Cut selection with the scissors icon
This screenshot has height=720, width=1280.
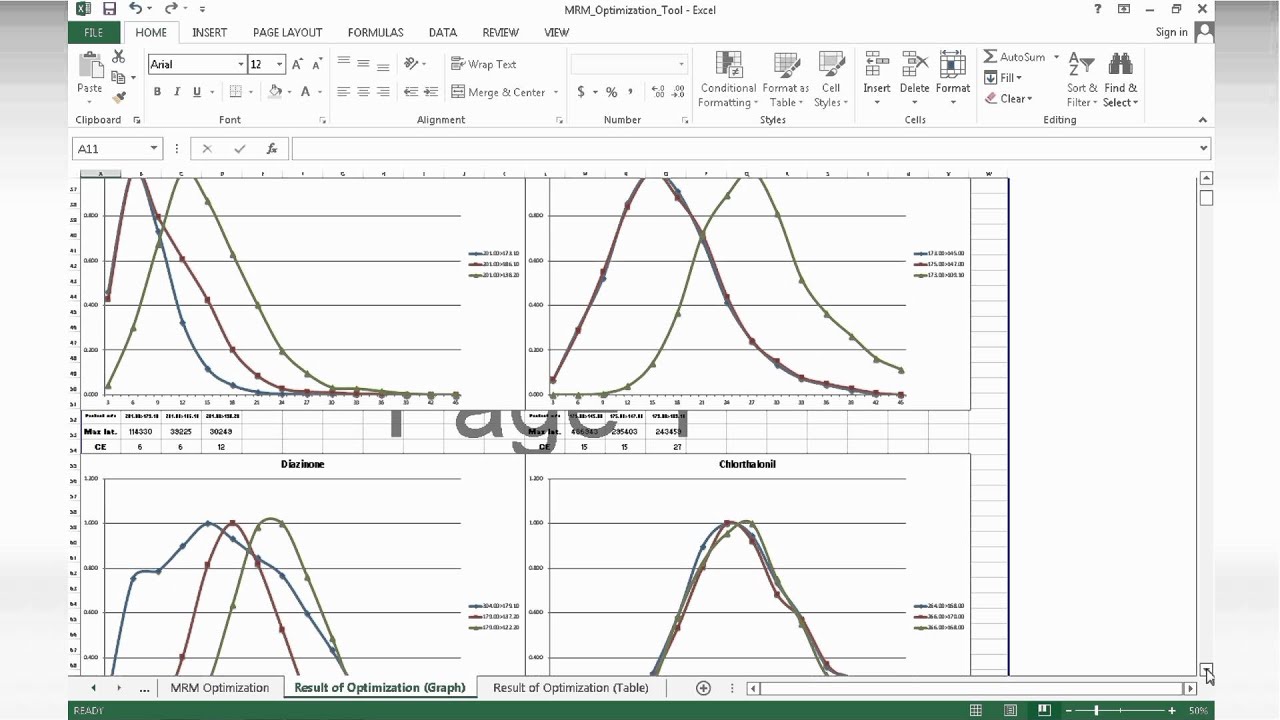click(x=119, y=57)
